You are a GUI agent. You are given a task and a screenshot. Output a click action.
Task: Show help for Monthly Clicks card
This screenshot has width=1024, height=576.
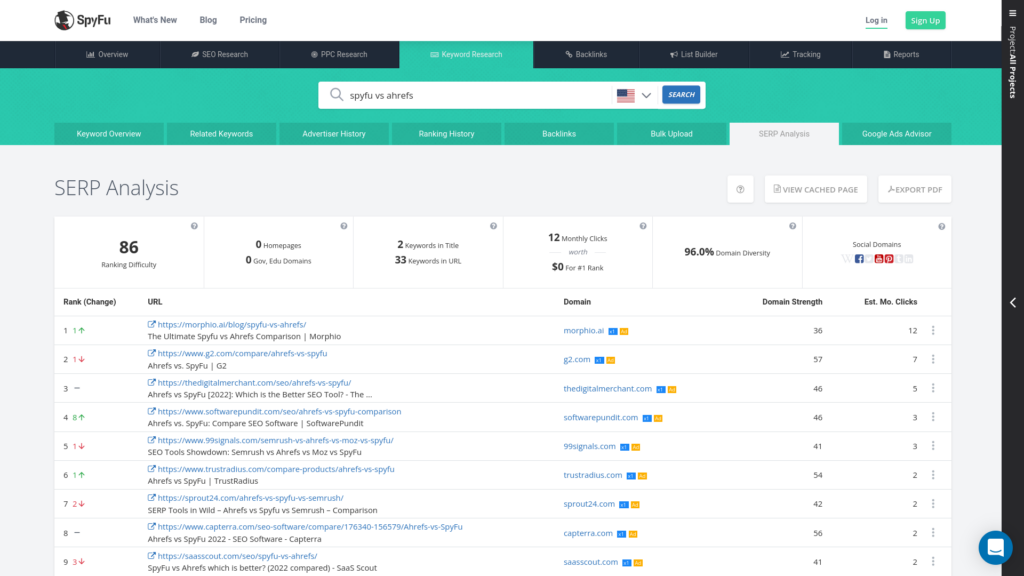[643, 226]
